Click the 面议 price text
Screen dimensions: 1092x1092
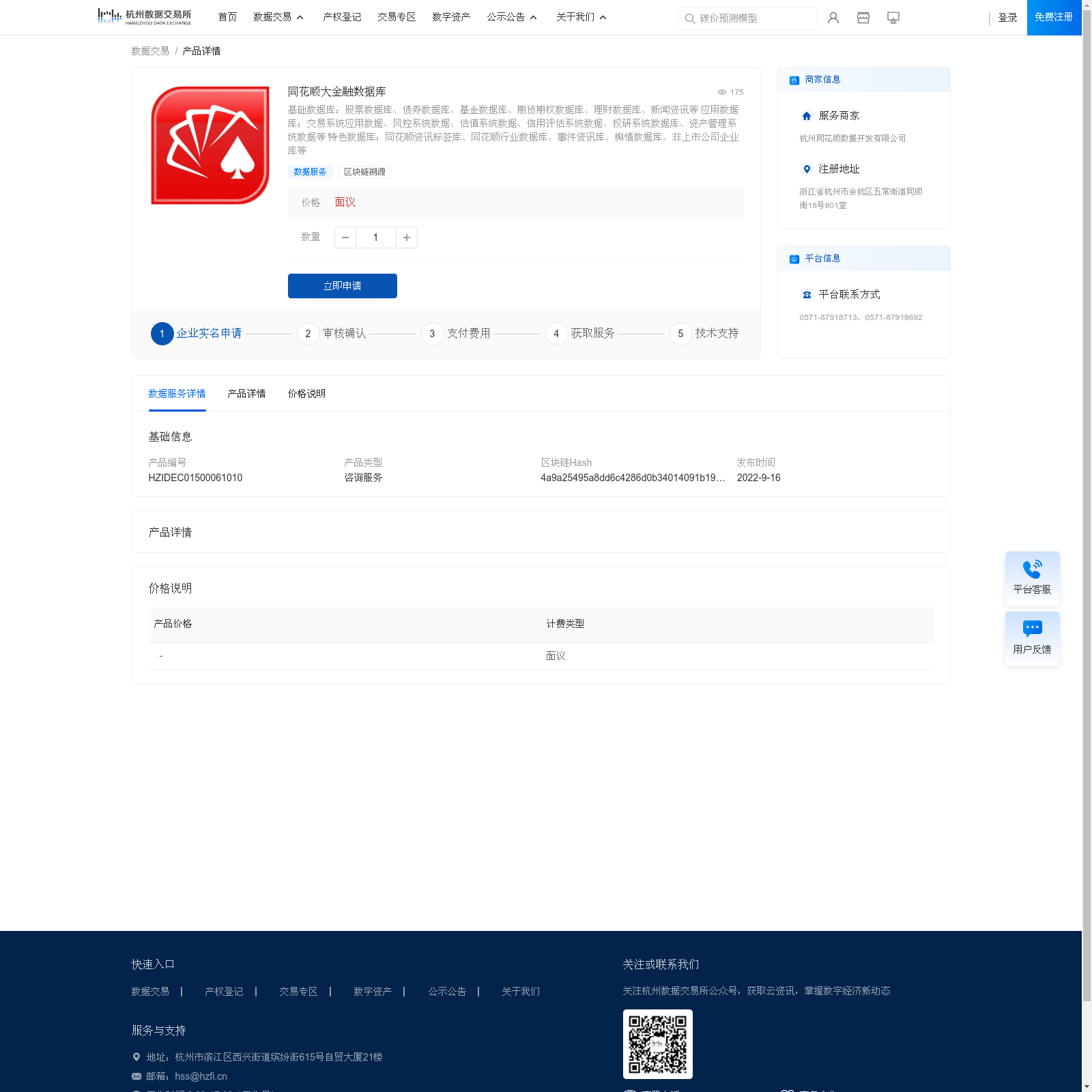coord(345,203)
